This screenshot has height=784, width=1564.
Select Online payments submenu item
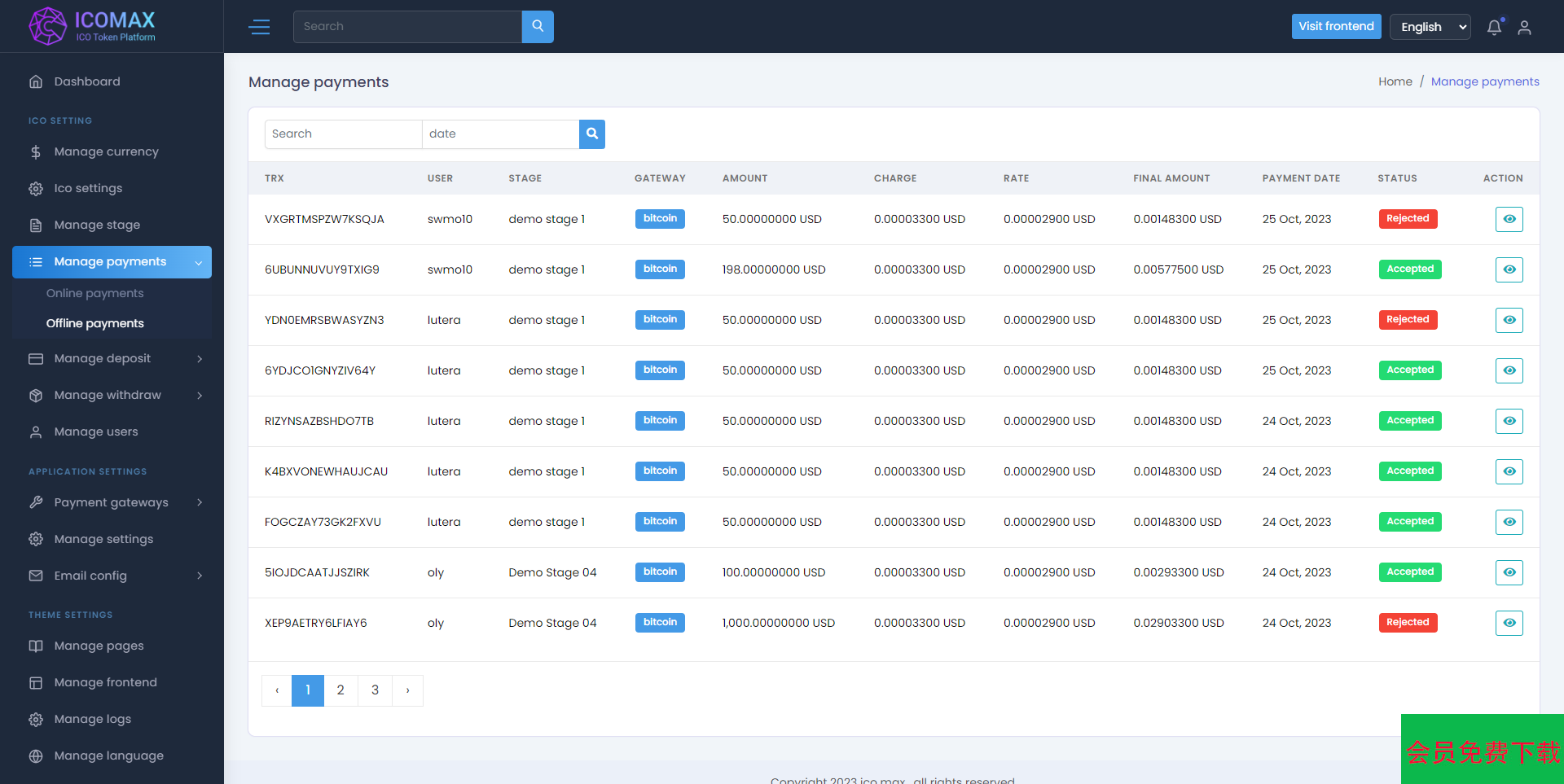pos(94,293)
